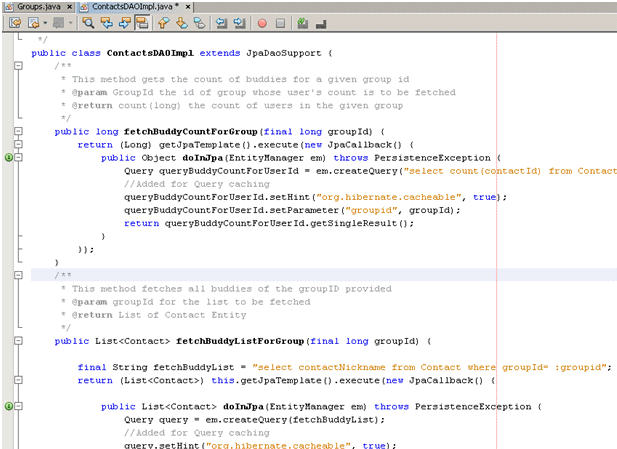Click JpaDaoSupport in the class declaration
The width and height of the screenshot is (617, 449).
coord(284,53)
